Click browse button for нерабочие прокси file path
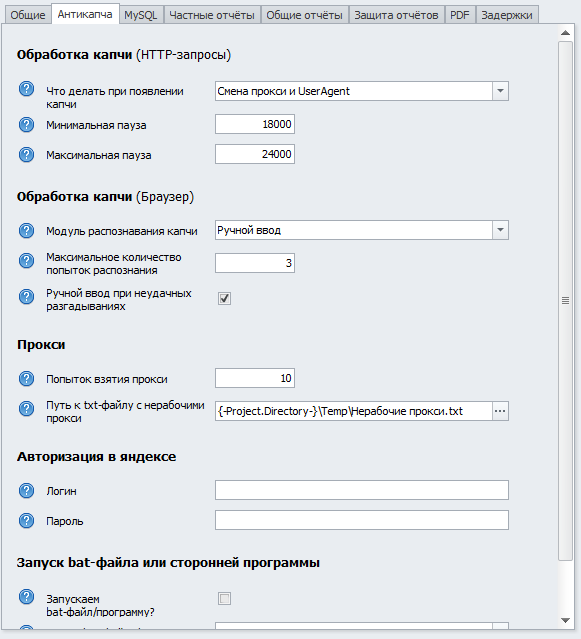This screenshot has height=639, width=581. (x=500, y=411)
